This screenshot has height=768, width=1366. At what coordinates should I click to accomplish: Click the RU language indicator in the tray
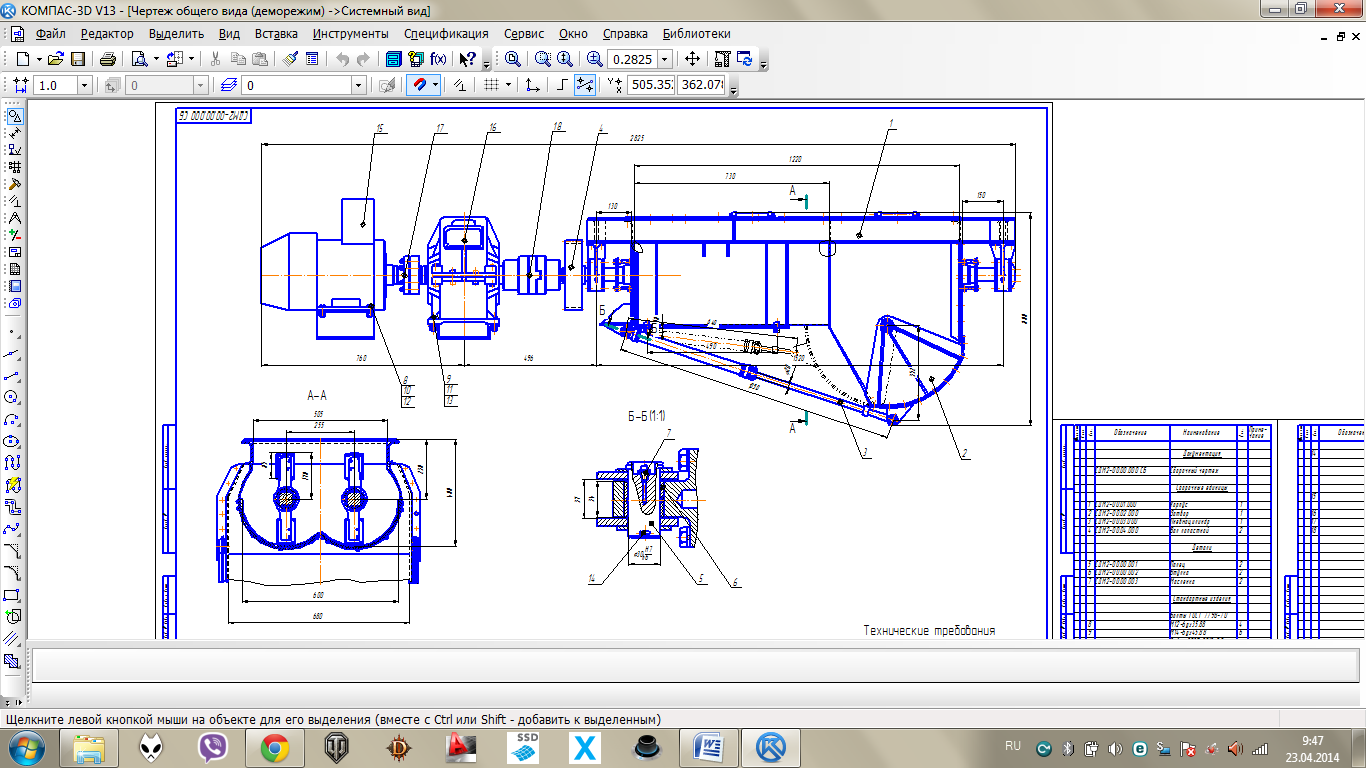(1012, 746)
